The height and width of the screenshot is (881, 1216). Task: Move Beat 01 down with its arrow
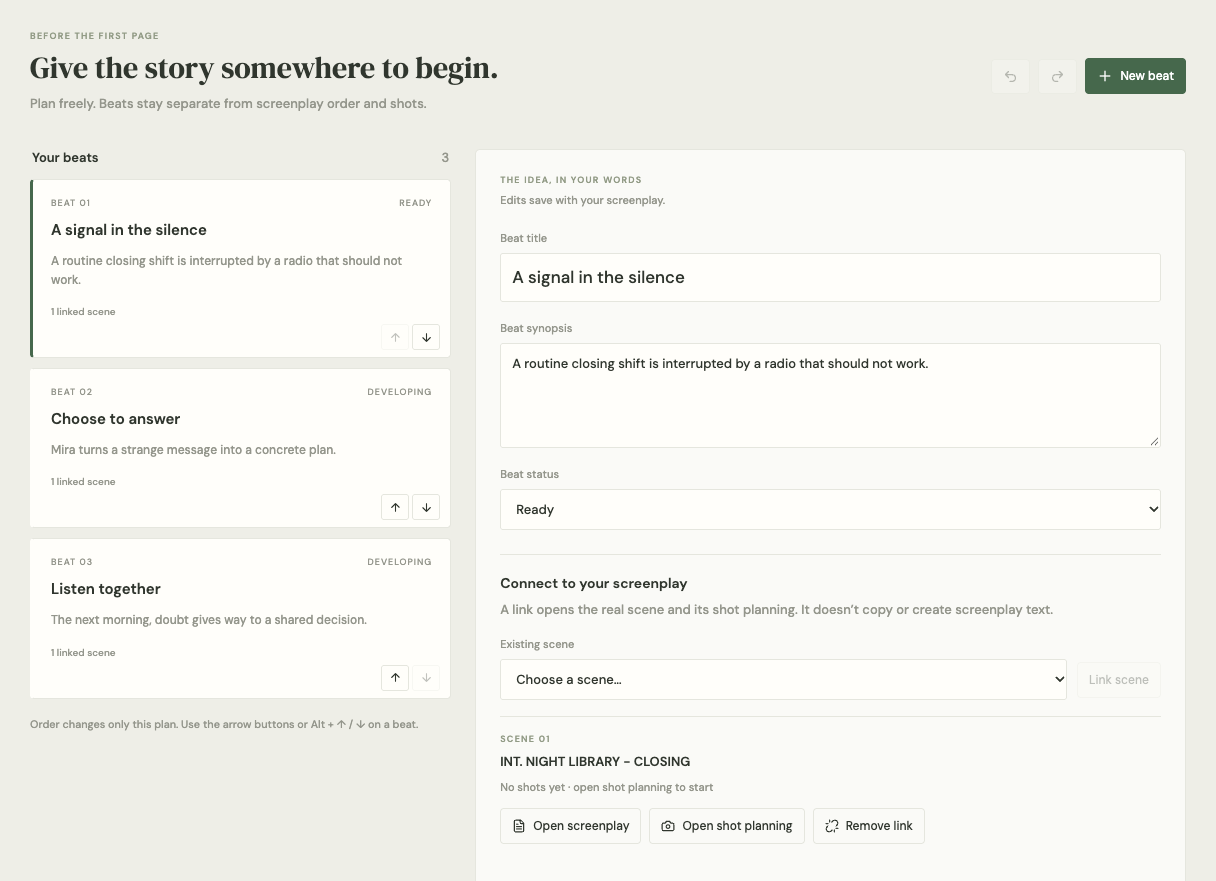tap(426, 337)
